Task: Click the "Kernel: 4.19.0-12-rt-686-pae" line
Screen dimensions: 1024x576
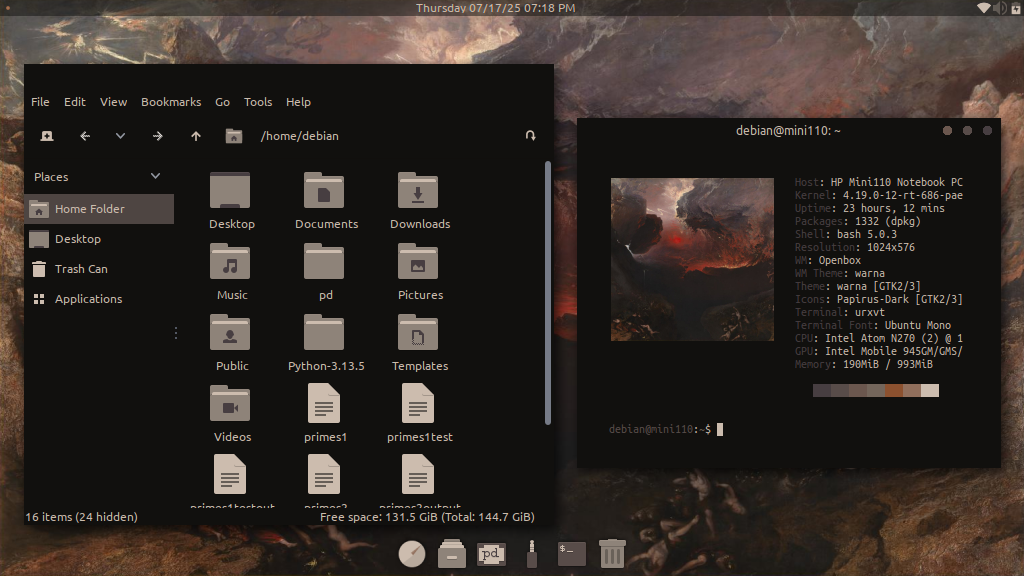Action: [x=878, y=195]
